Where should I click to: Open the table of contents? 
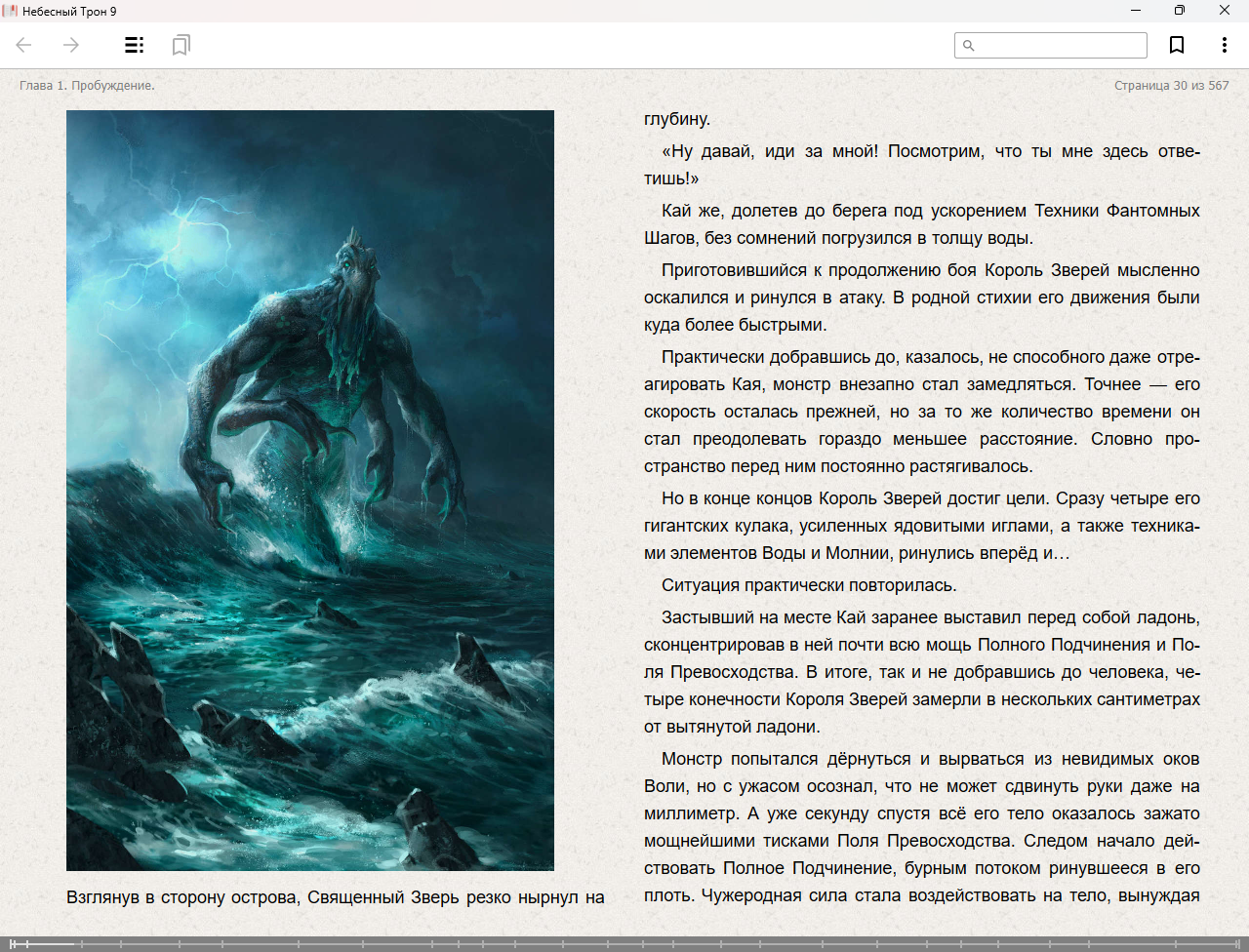(134, 45)
